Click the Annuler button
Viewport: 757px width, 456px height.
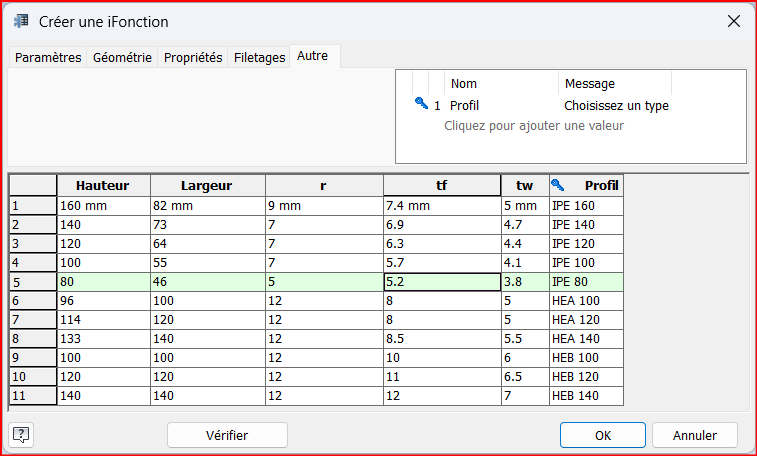694,435
